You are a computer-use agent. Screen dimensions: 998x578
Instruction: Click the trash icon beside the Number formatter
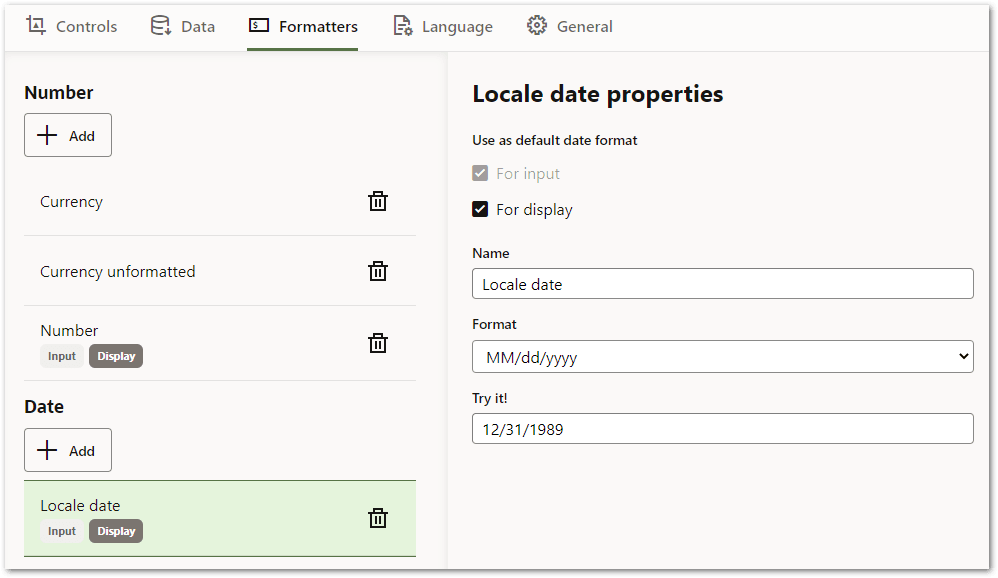(378, 343)
